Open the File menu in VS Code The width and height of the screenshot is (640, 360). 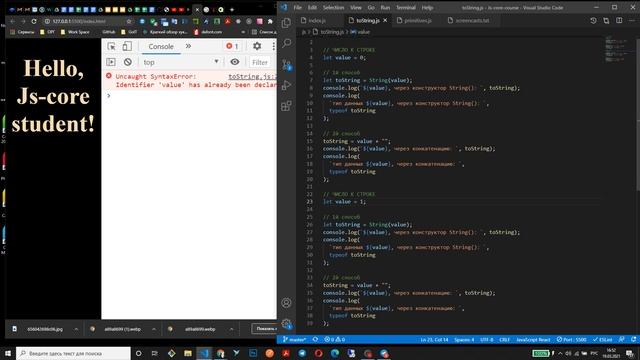pyautogui.click(x=298, y=7)
